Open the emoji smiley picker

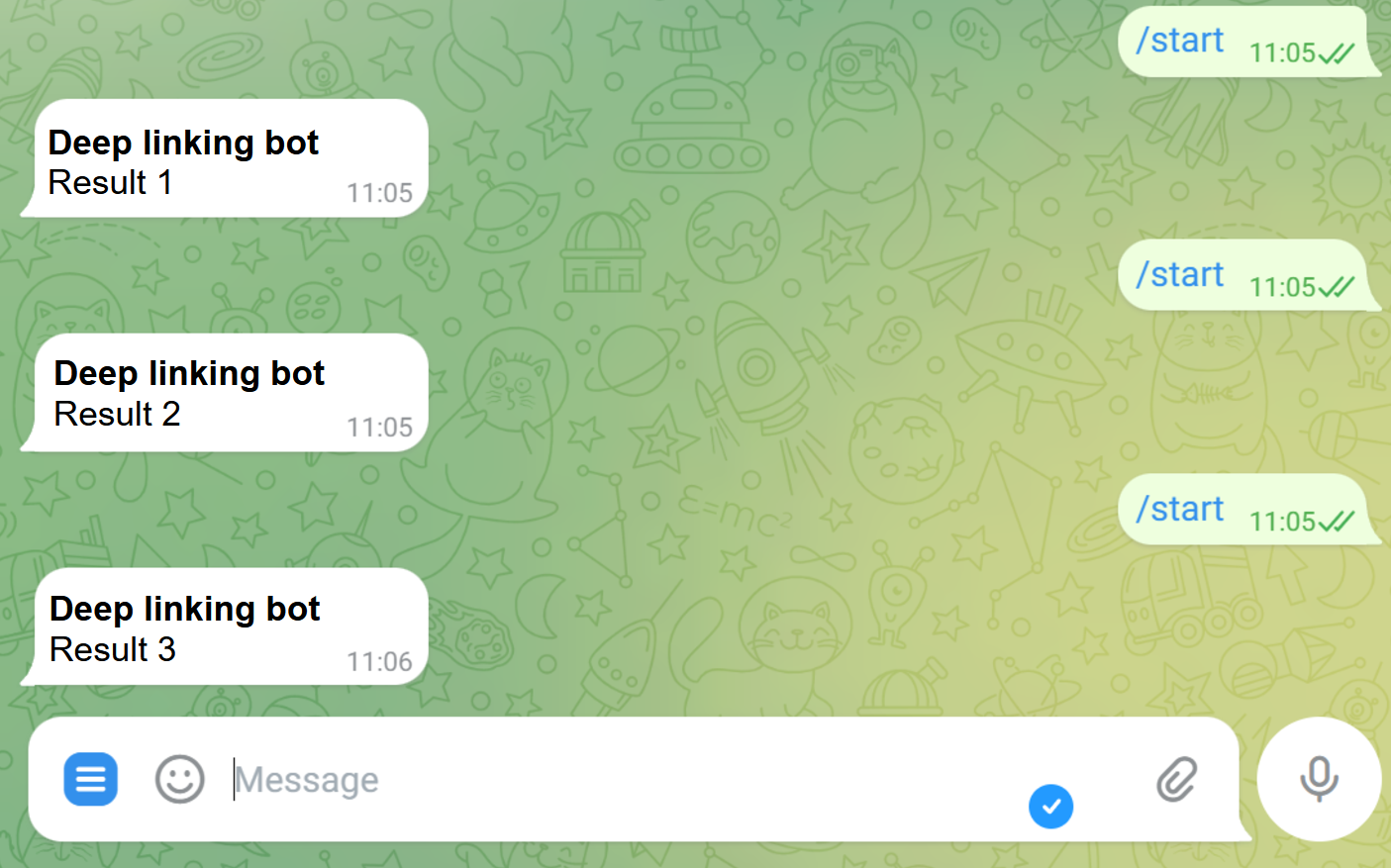(x=179, y=779)
